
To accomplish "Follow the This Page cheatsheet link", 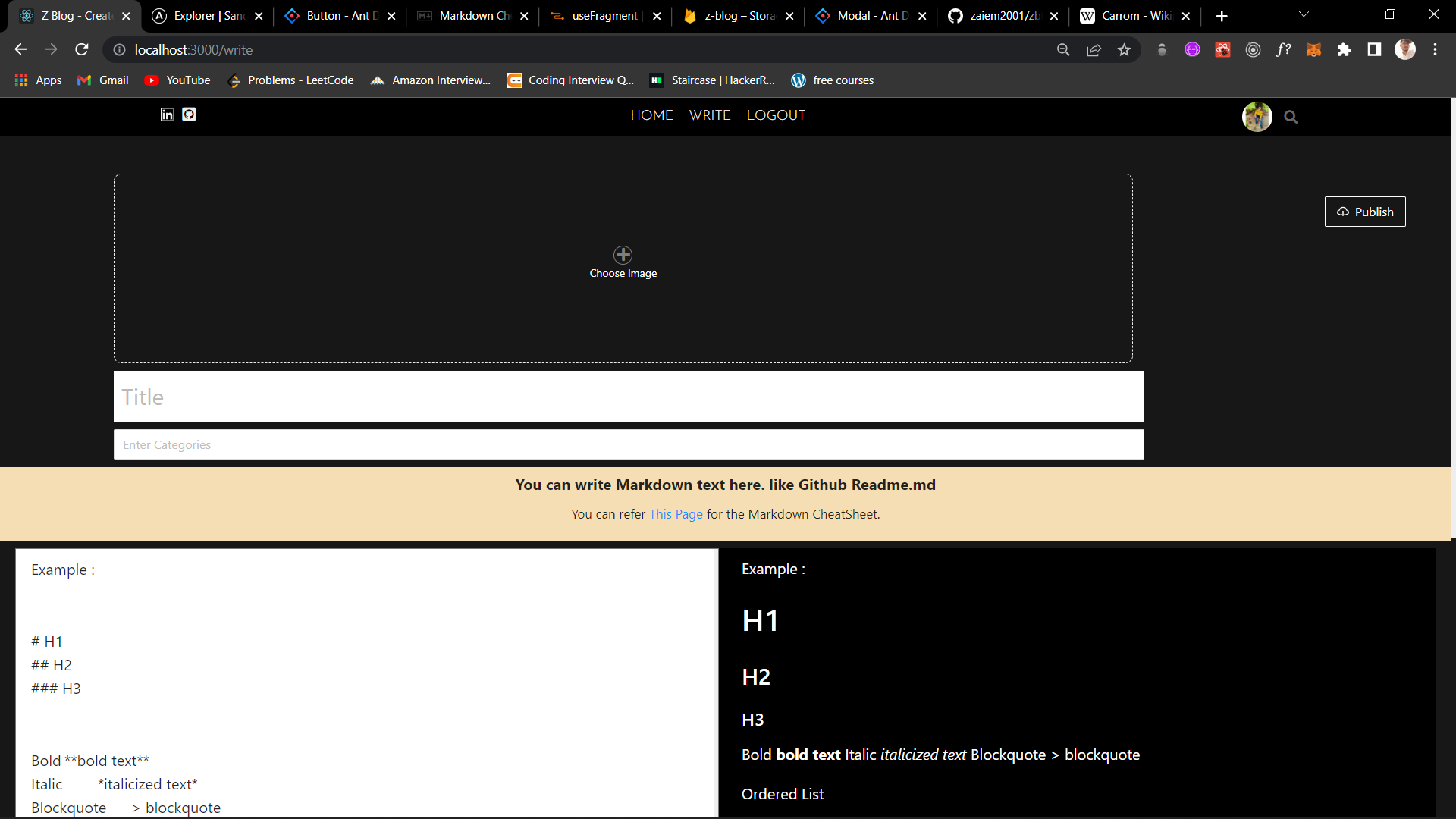I will coord(676,514).
